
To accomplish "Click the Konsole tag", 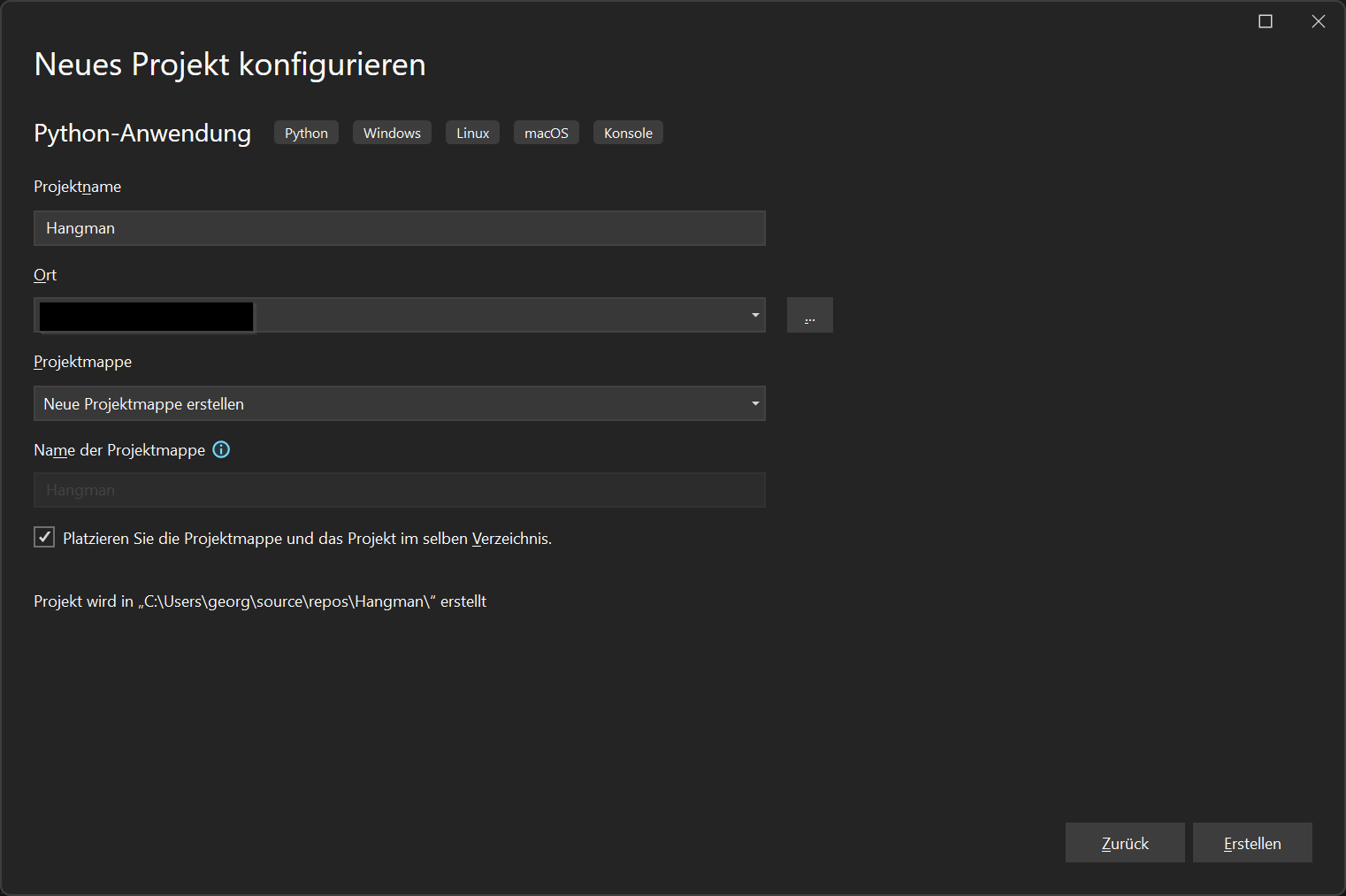I will (x=628, y=132).
